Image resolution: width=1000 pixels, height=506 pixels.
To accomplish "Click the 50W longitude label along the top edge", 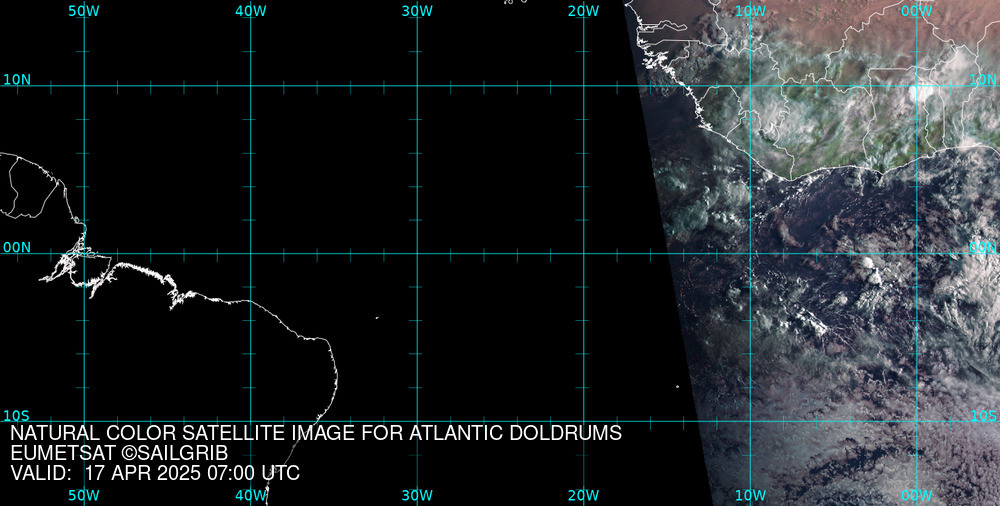I will [84, 11].
